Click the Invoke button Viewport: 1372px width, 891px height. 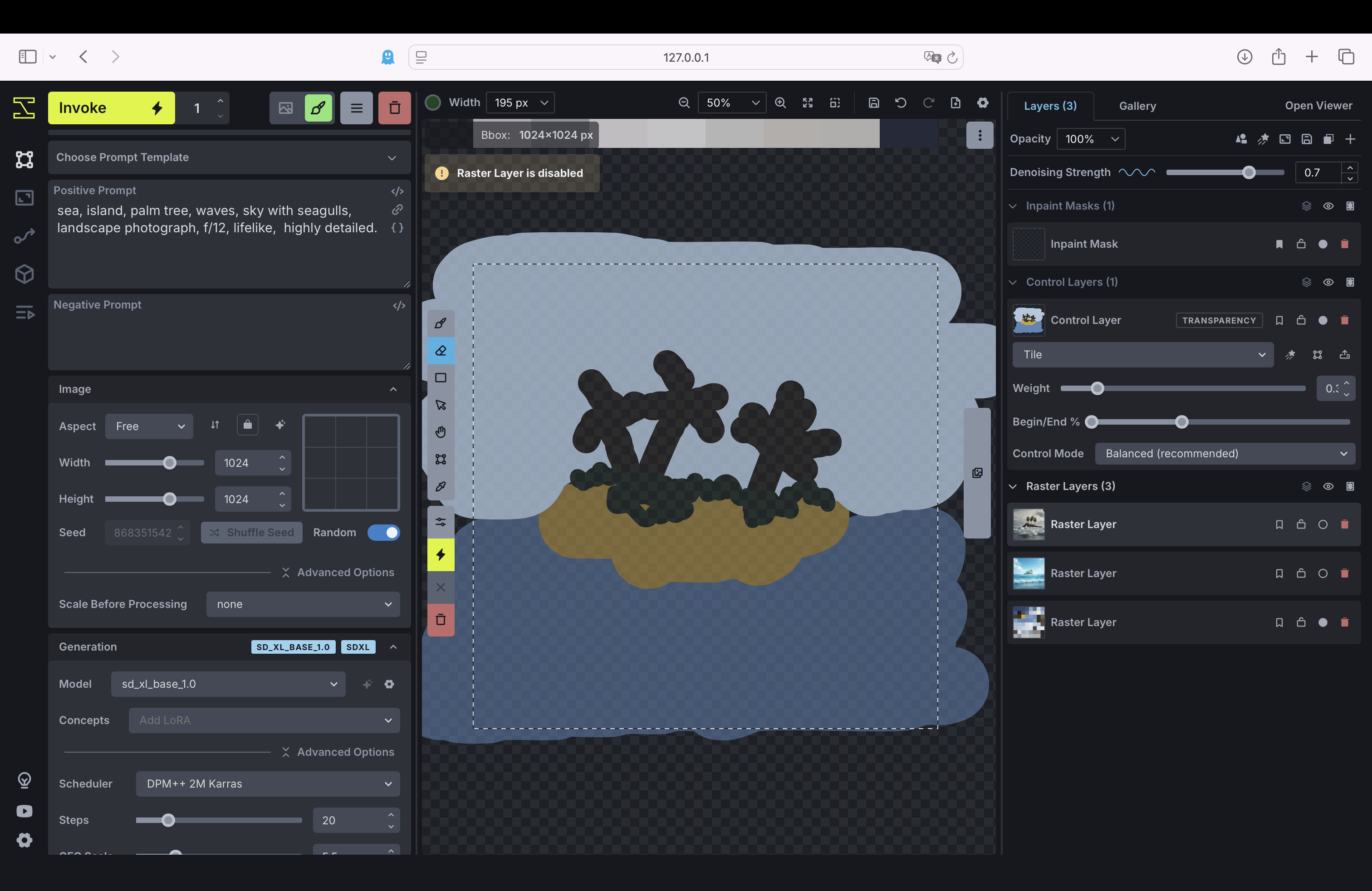click(x=111, y=108)
